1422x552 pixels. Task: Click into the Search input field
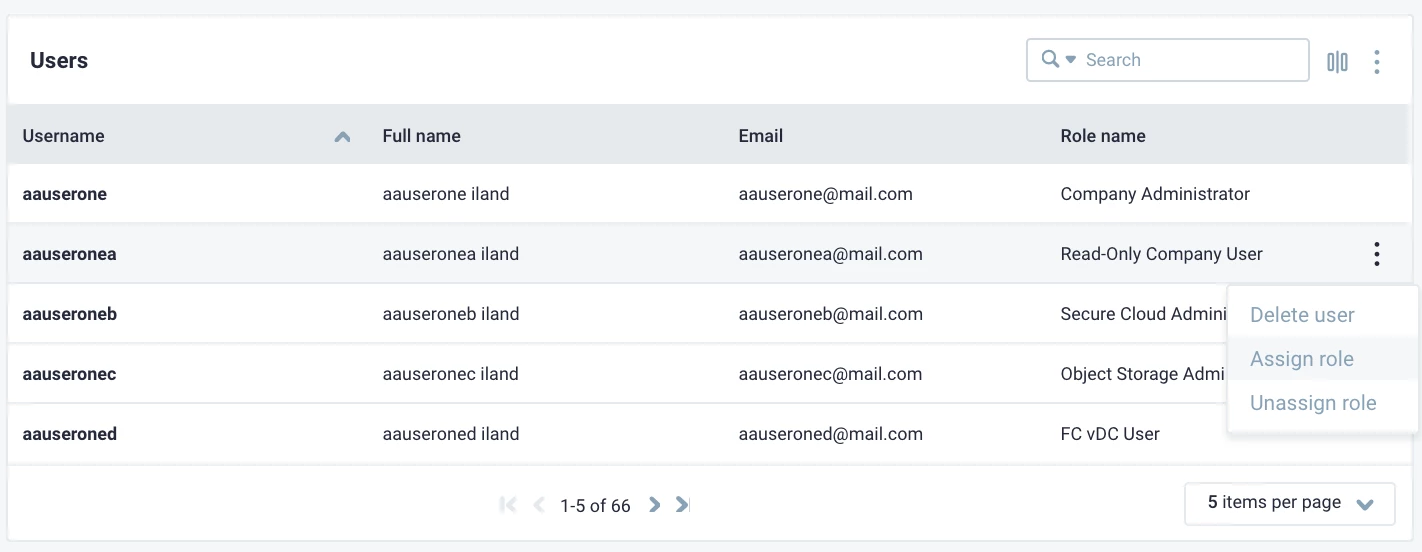pos(1190,60)
